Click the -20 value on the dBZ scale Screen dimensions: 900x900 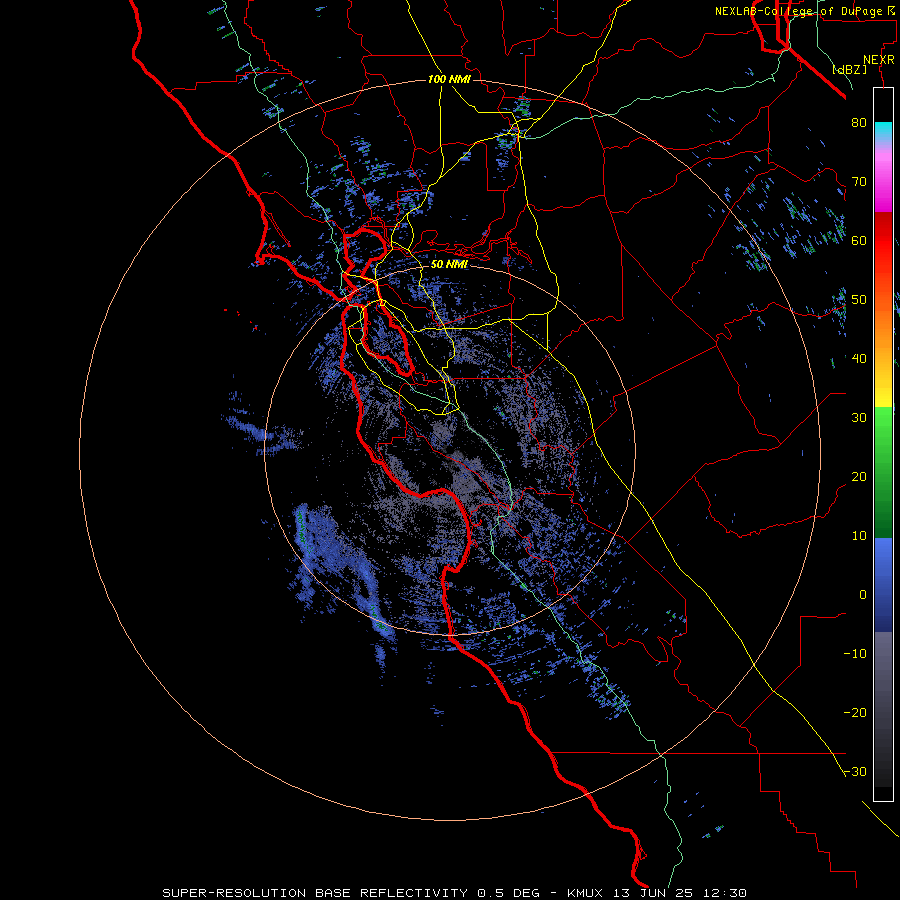[855, 712]
